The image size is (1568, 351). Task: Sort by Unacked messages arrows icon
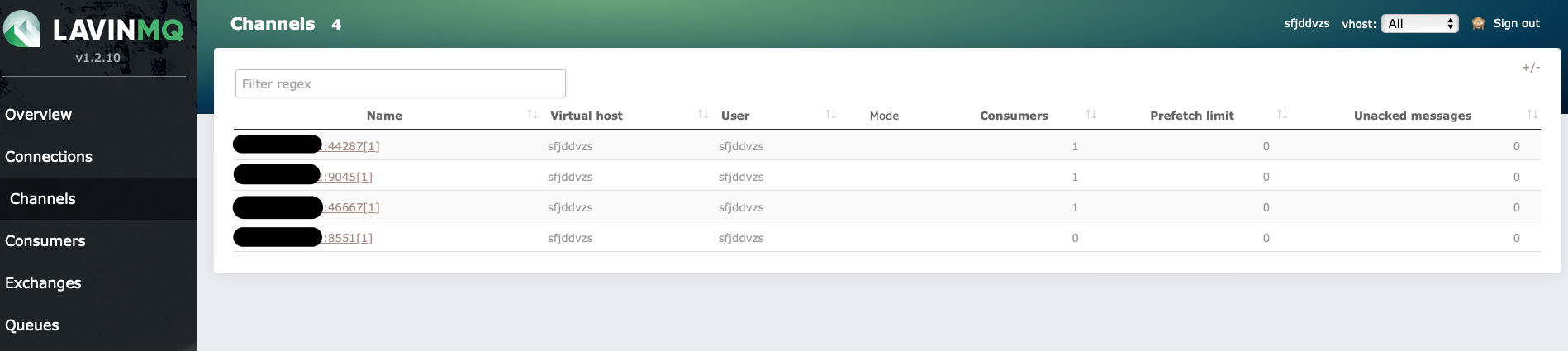pyautogui.click(x=1532, y=114)
